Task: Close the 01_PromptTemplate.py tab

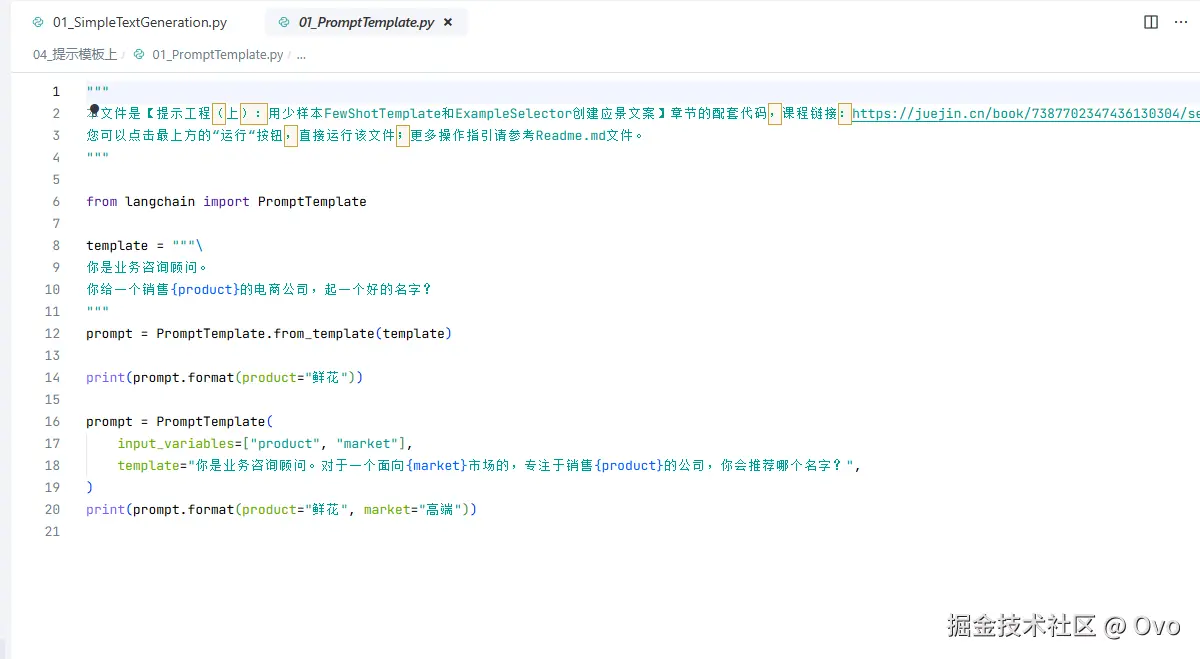Action: [x=448, y=22]
